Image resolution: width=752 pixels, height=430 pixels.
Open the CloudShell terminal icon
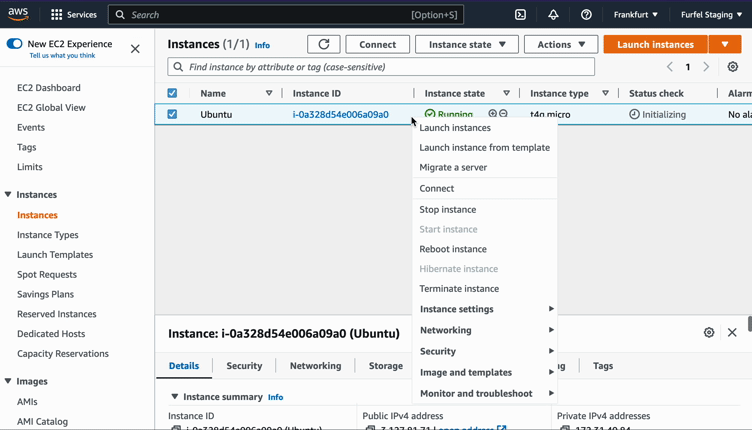click(x=520, y=15)
